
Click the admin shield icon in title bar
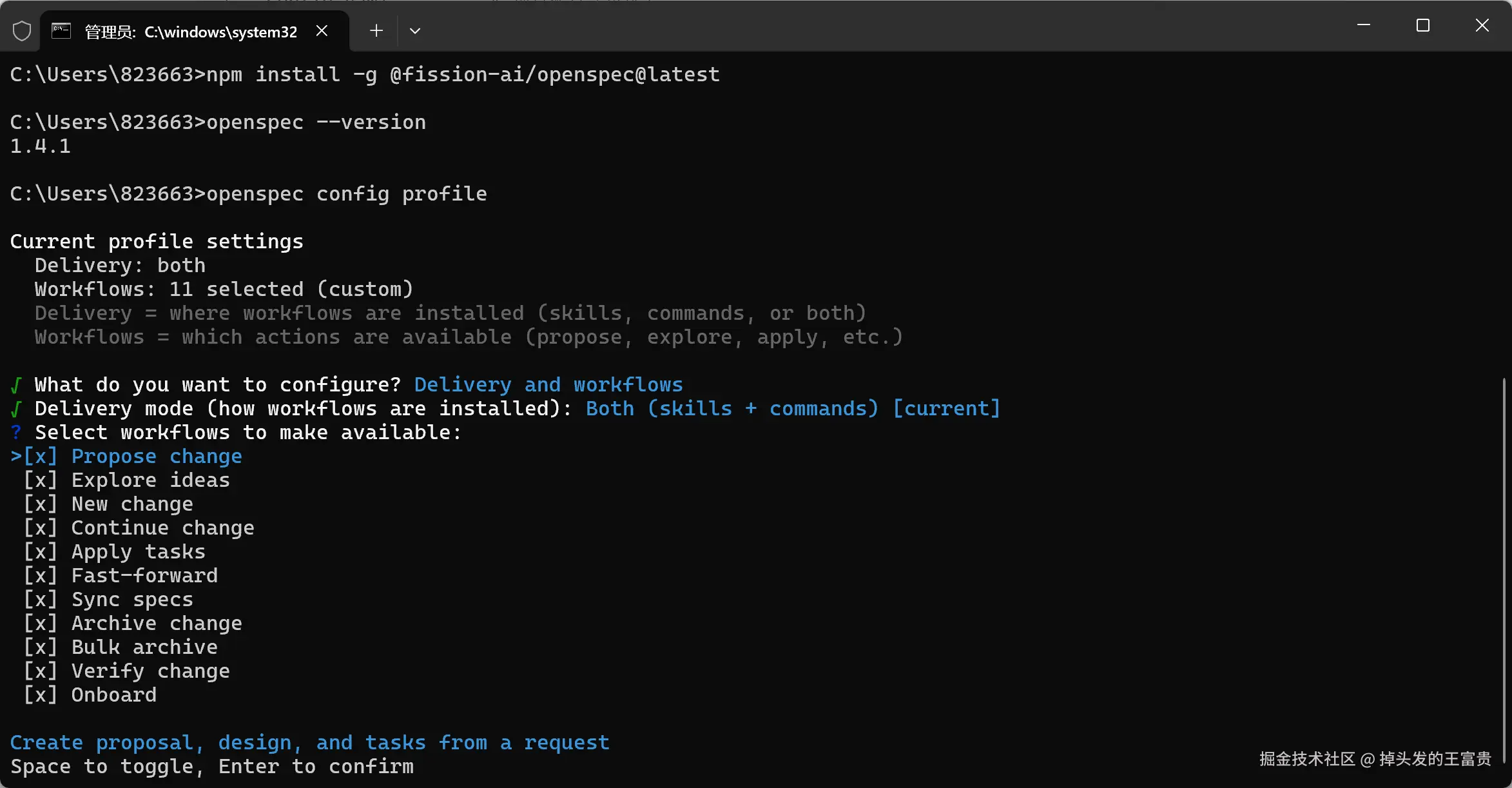pyautogui.click(x=22, y=31)
